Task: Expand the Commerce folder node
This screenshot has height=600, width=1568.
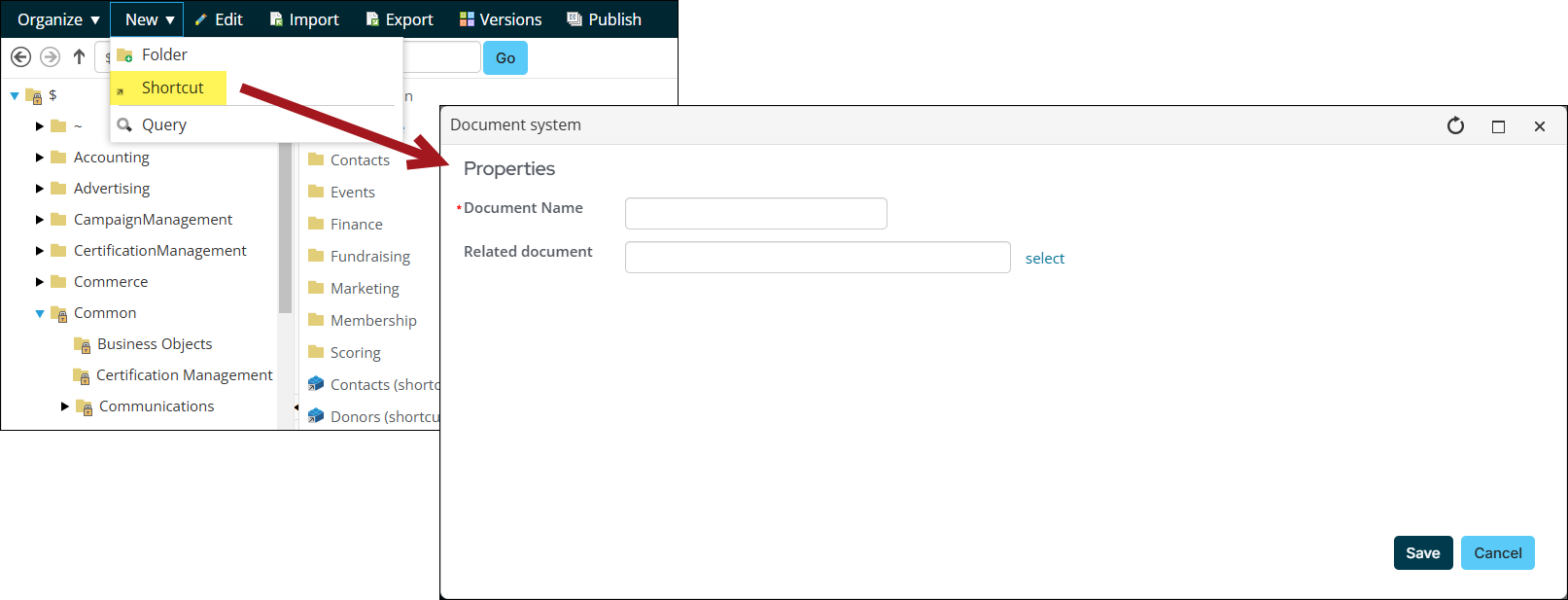Action: click(40, 282)
